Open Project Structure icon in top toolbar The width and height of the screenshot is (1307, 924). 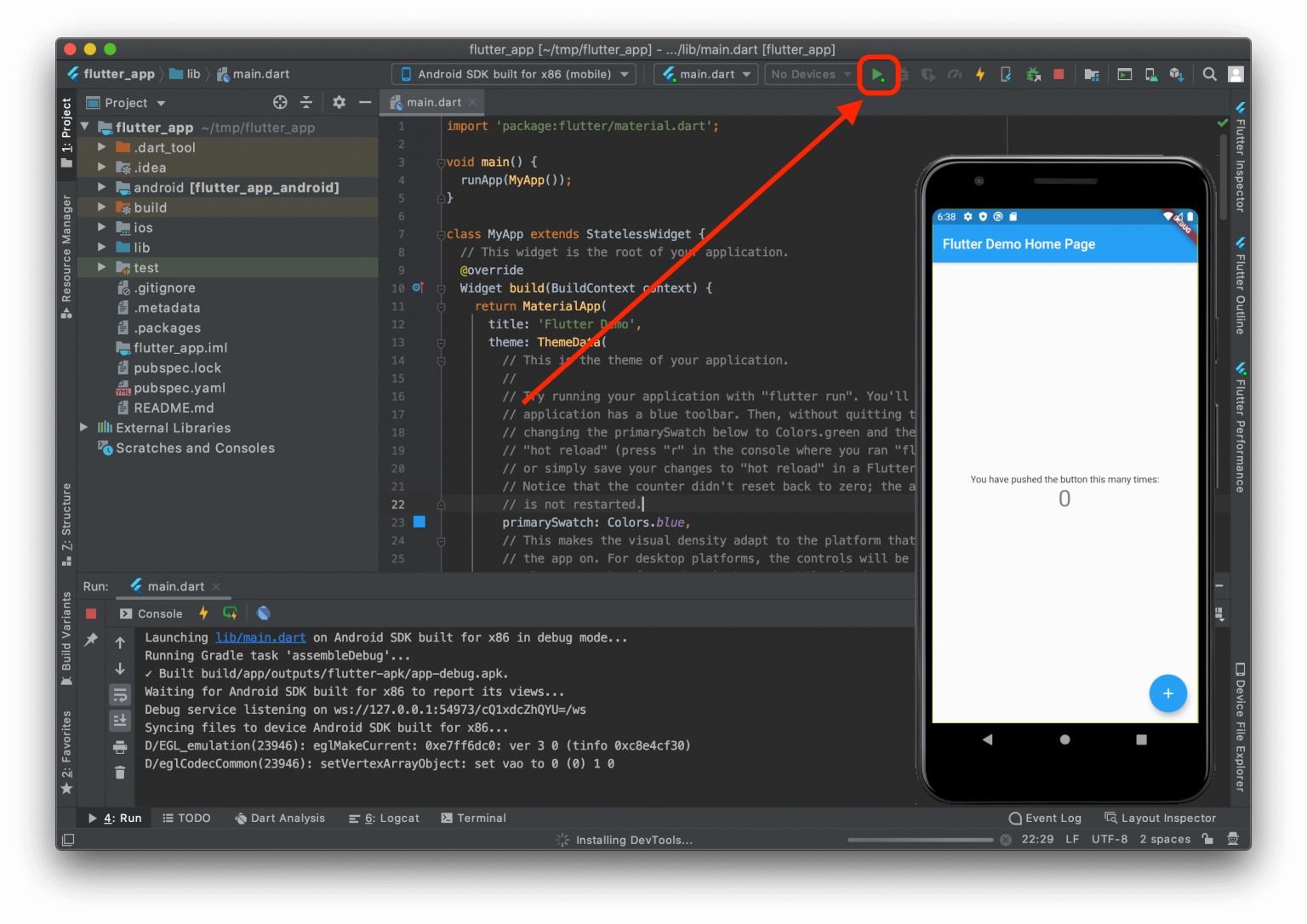(1092, 75)
